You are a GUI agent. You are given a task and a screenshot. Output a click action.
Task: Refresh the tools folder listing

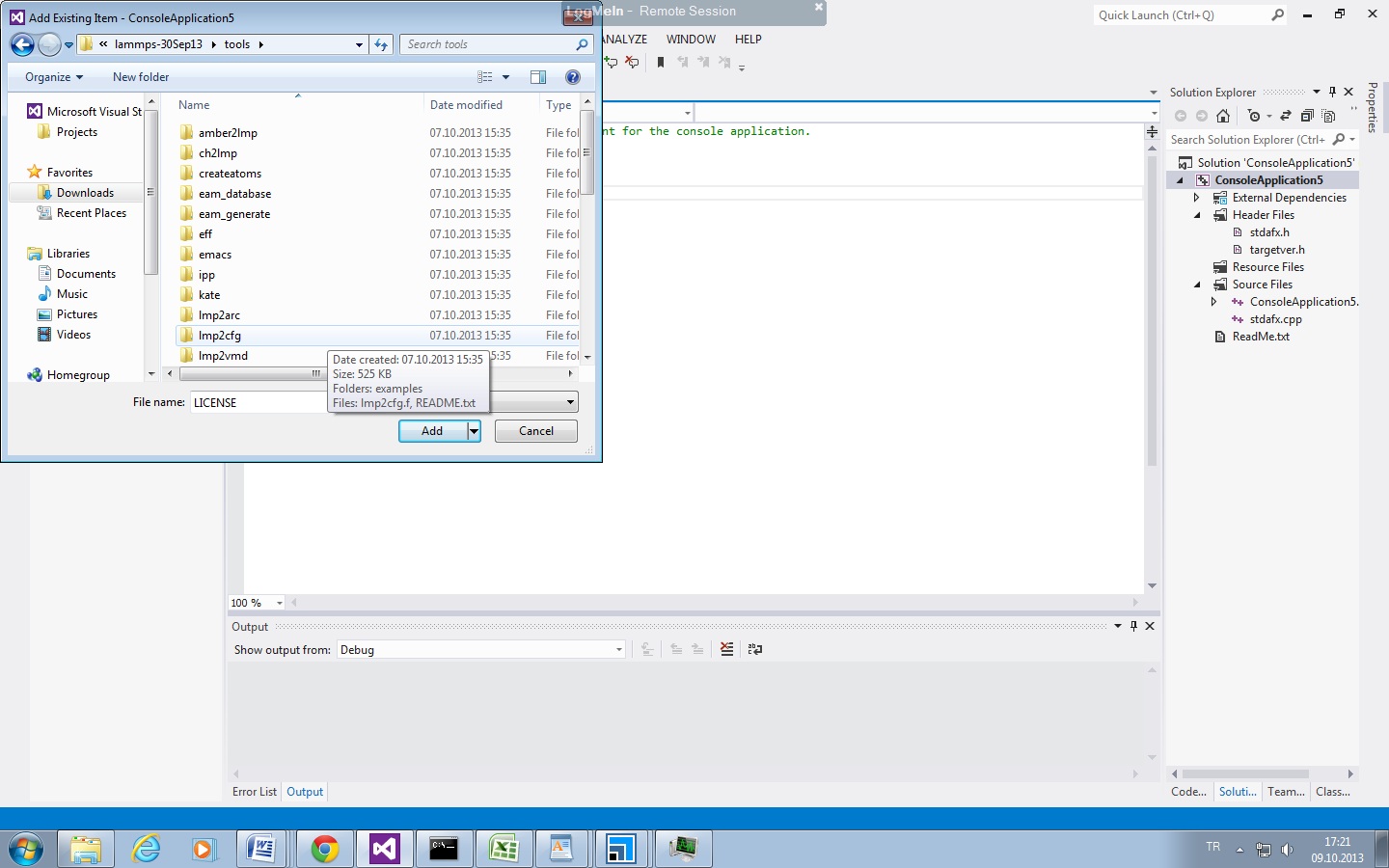(x=381, y=44)
